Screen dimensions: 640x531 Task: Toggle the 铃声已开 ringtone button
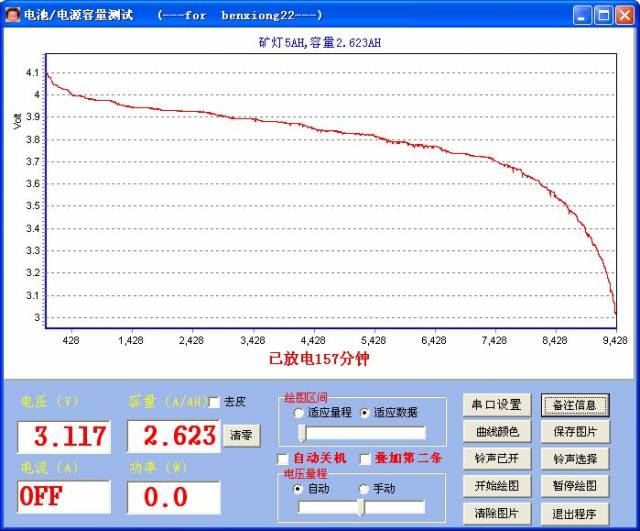tap(497, 459)
